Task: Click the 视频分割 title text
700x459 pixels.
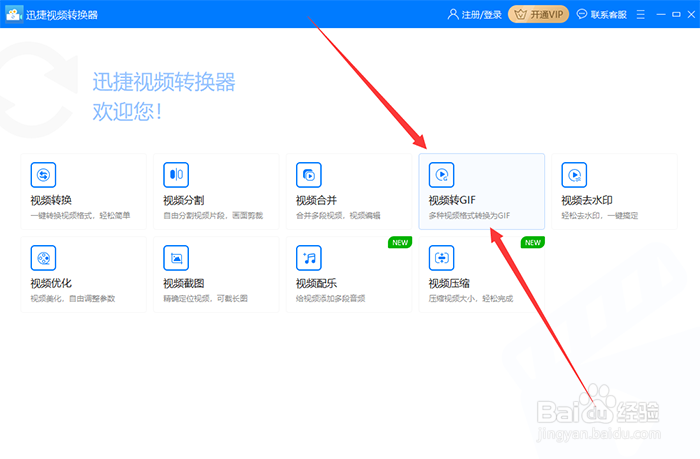Action: click(183, 200)
